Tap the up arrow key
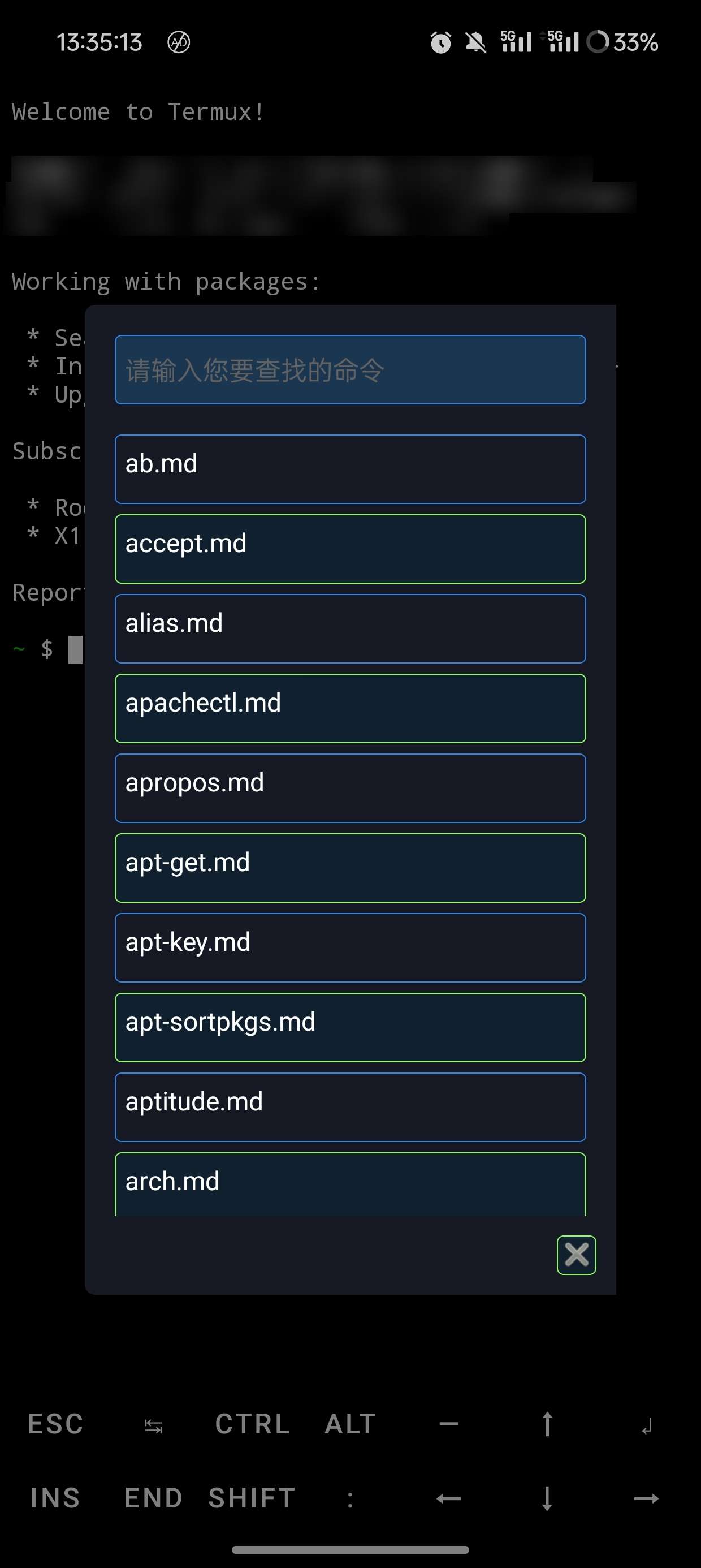Screen dimensions: 701x1568 click(547, 1424)
